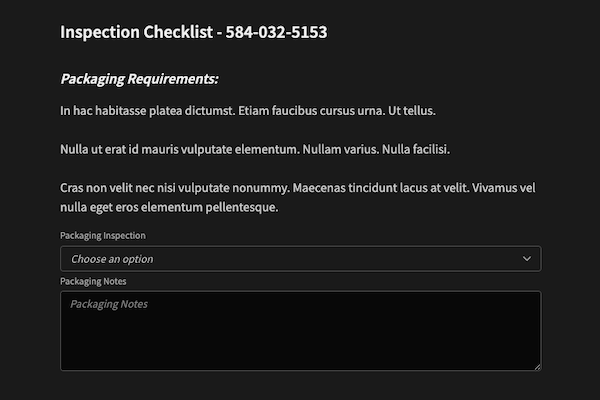This screenshot has width=600, height=400.
Task: Select the "Choose an option" placeholder text
Action: (x=112, y=259)
